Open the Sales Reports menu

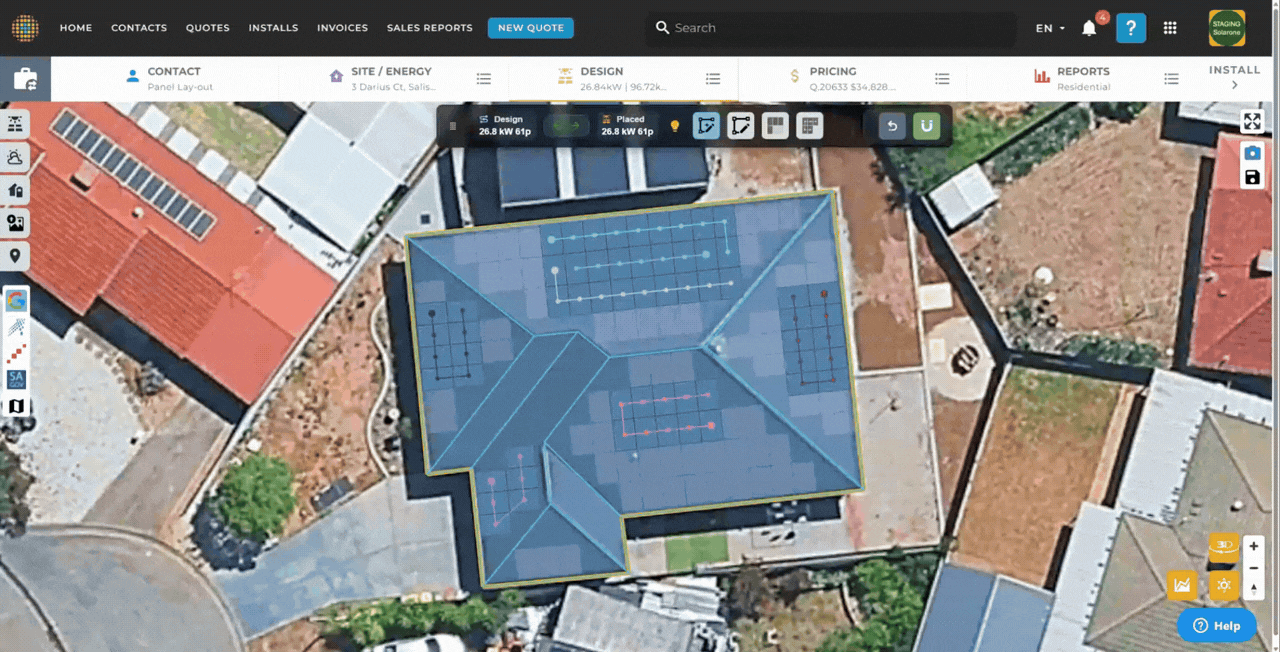(429, 28)
